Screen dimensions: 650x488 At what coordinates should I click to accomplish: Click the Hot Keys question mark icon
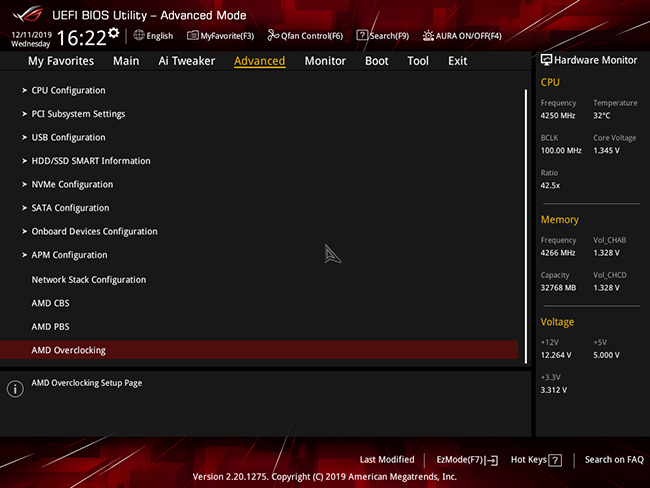point(555,460)
